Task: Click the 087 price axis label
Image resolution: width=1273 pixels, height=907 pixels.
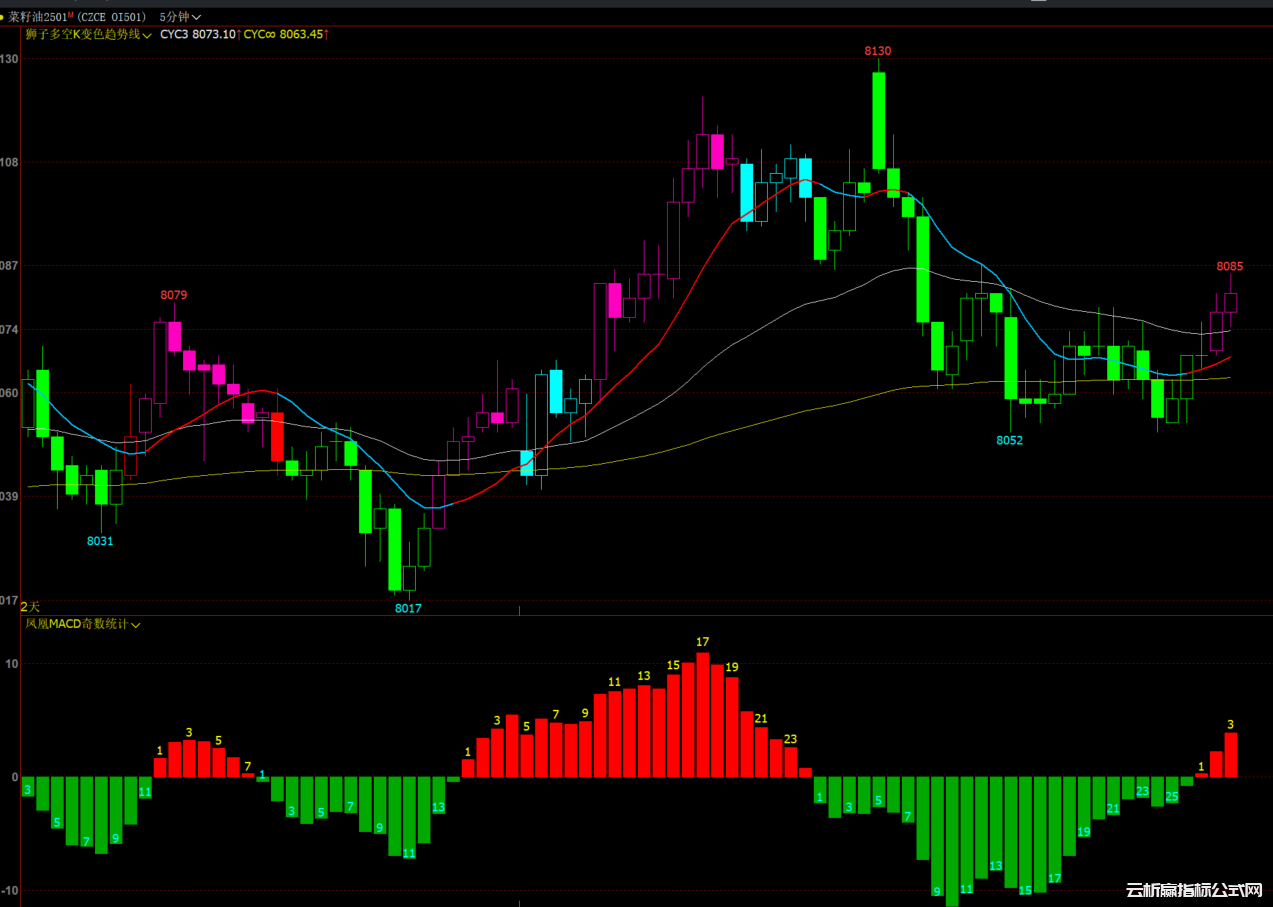Action: point(10,266)
